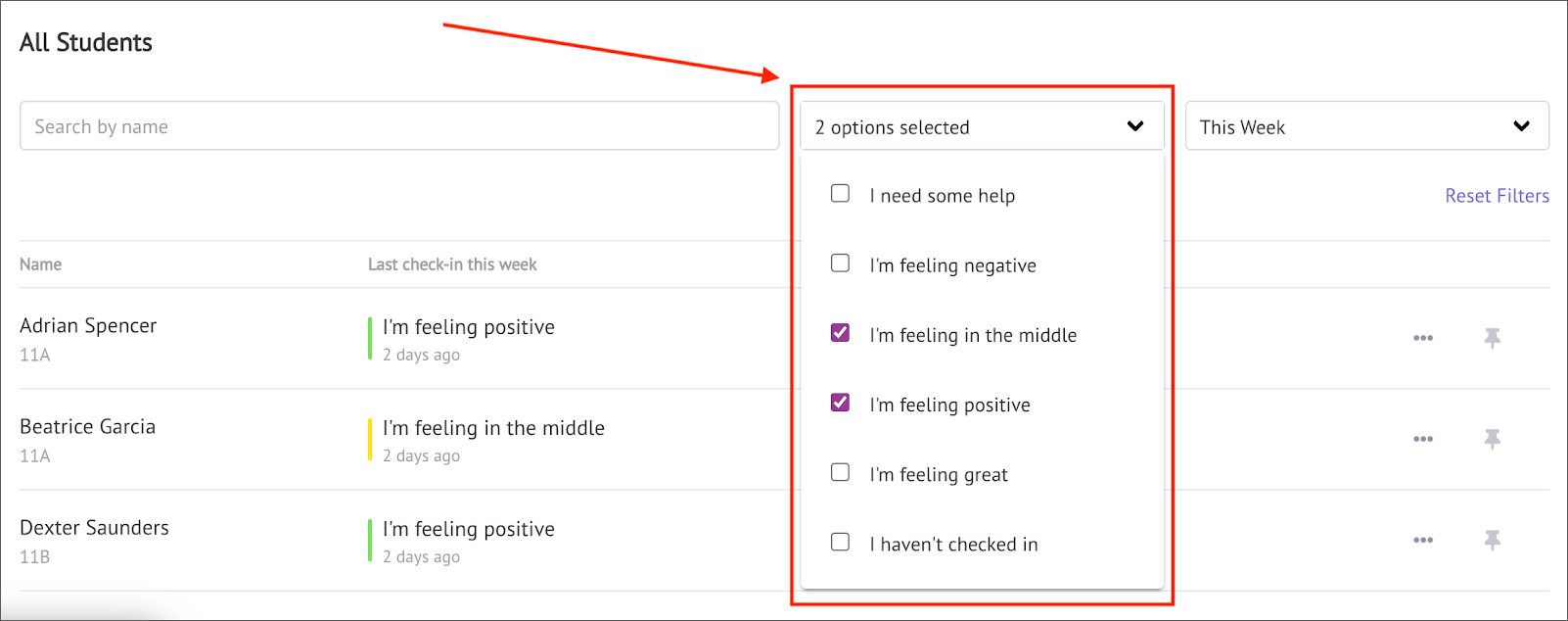Open the Beatrice Garcia student entry
The width and height of the screenshot is (1568, 621).
pyautogui.click(x=87, y=426)
